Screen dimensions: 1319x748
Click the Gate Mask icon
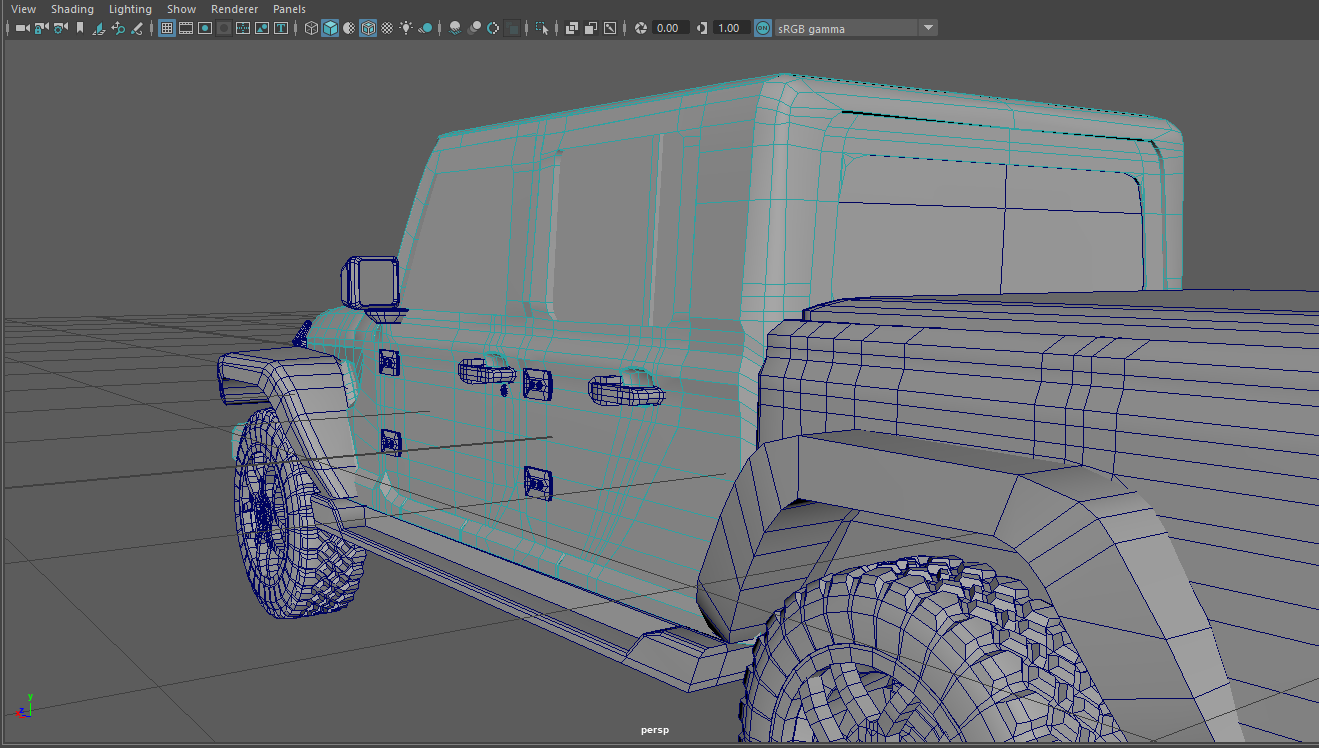click(224, 28)
